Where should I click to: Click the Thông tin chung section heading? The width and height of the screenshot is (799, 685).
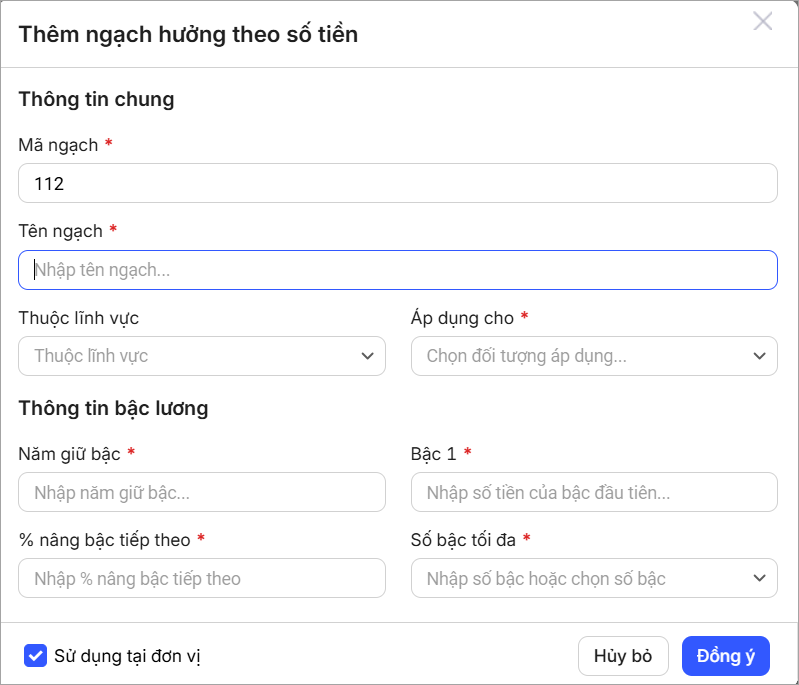tap(96, 99)
